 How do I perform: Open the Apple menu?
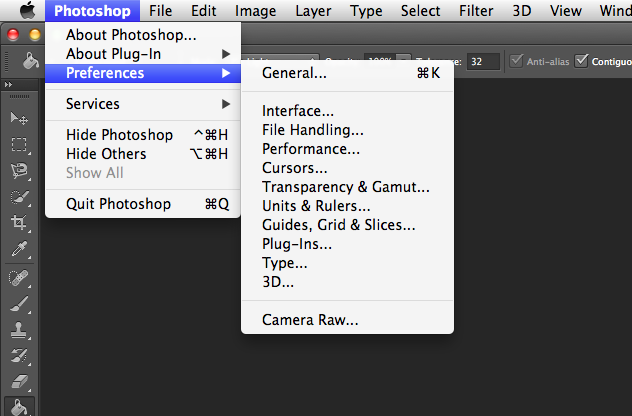coord(27,10)
